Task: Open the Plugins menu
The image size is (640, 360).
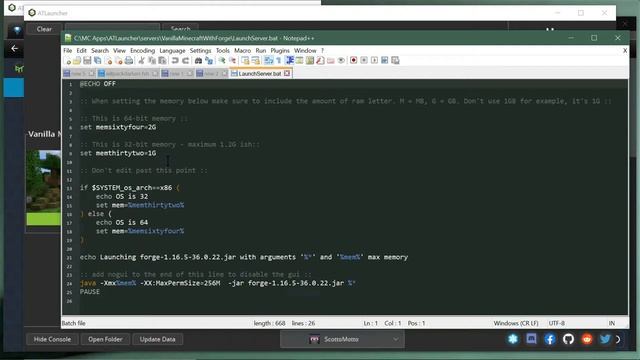Action: pyautogui.click(x=280, y=50)
